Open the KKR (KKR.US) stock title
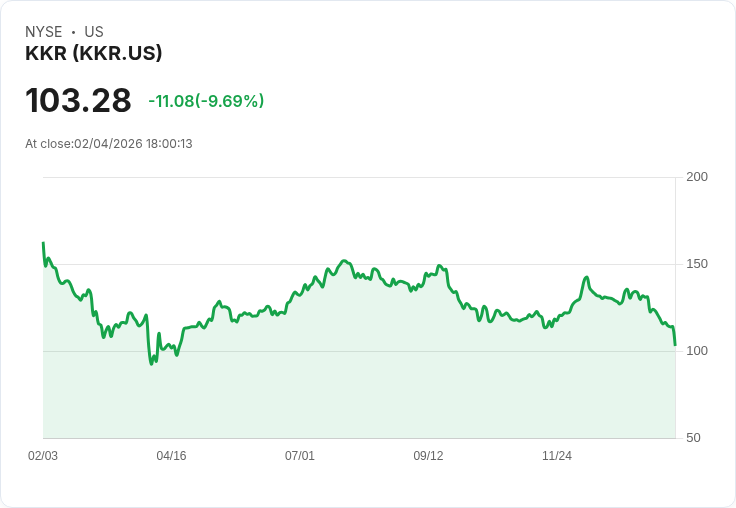The image size is (736, 508). click(x=94, y=53)
